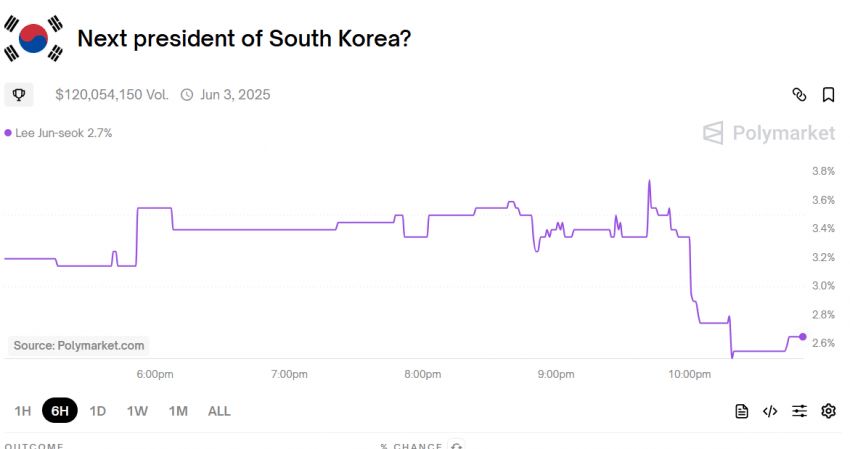Switch chart to 1M range
This screenshot has width=850, height=449.
tap(178, 411)
